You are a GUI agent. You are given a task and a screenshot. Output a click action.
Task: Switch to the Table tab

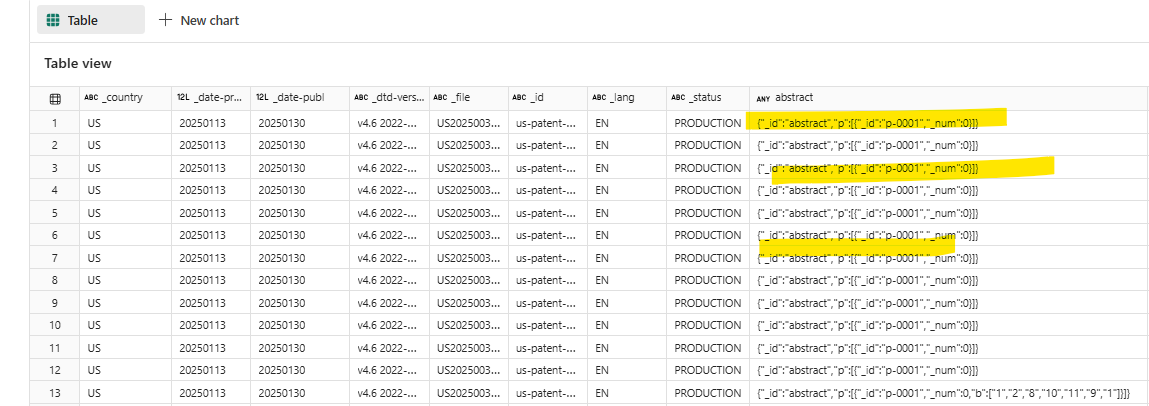point(91,21)
